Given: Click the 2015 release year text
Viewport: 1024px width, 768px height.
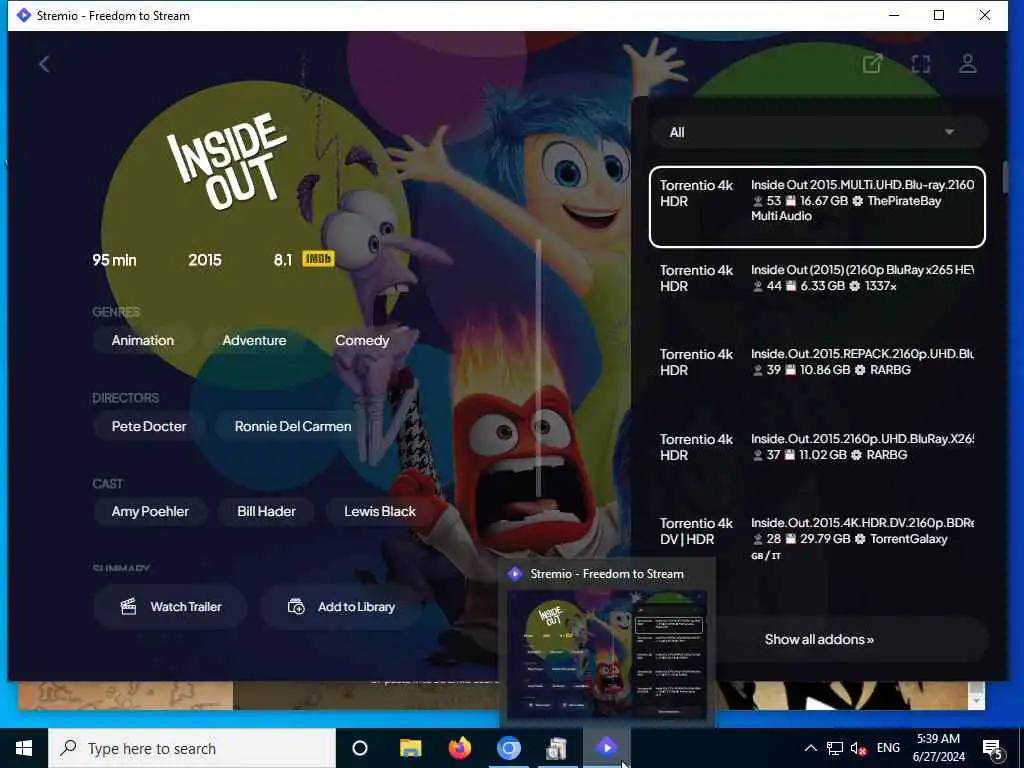Looking at the screenshot, I should (x=205, y=260).
